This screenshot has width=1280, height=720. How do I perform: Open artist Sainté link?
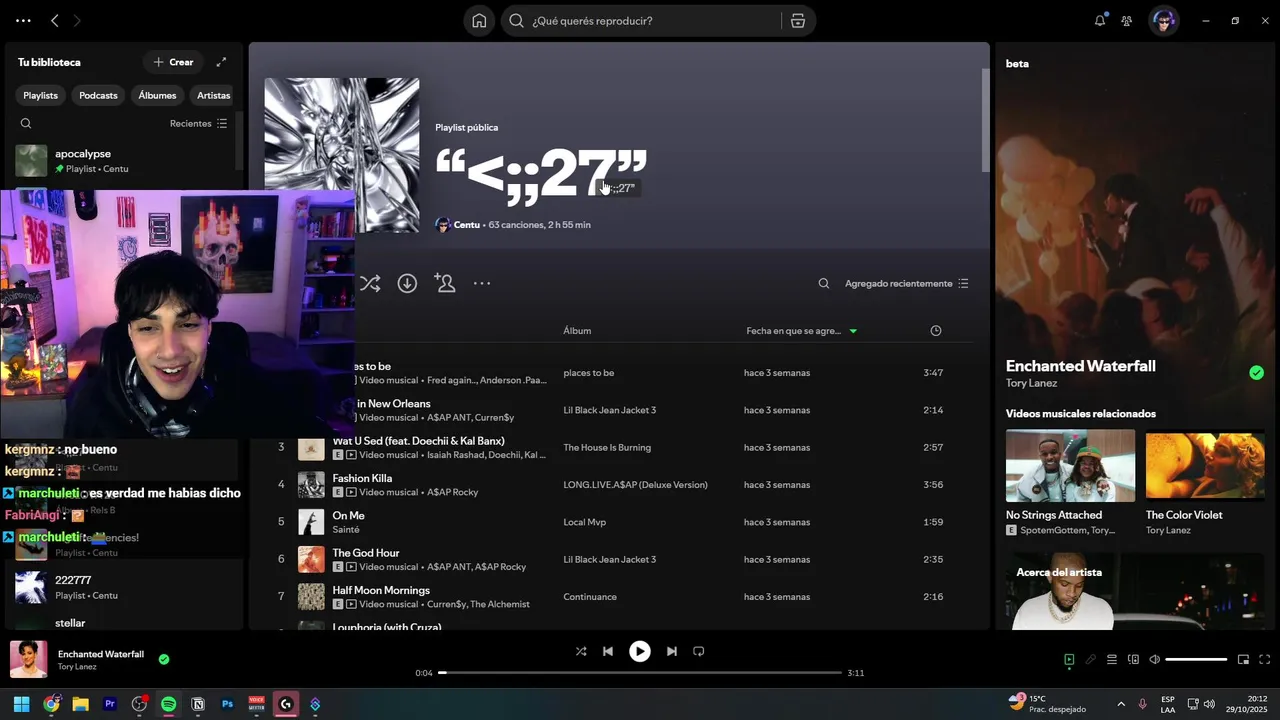346,530
